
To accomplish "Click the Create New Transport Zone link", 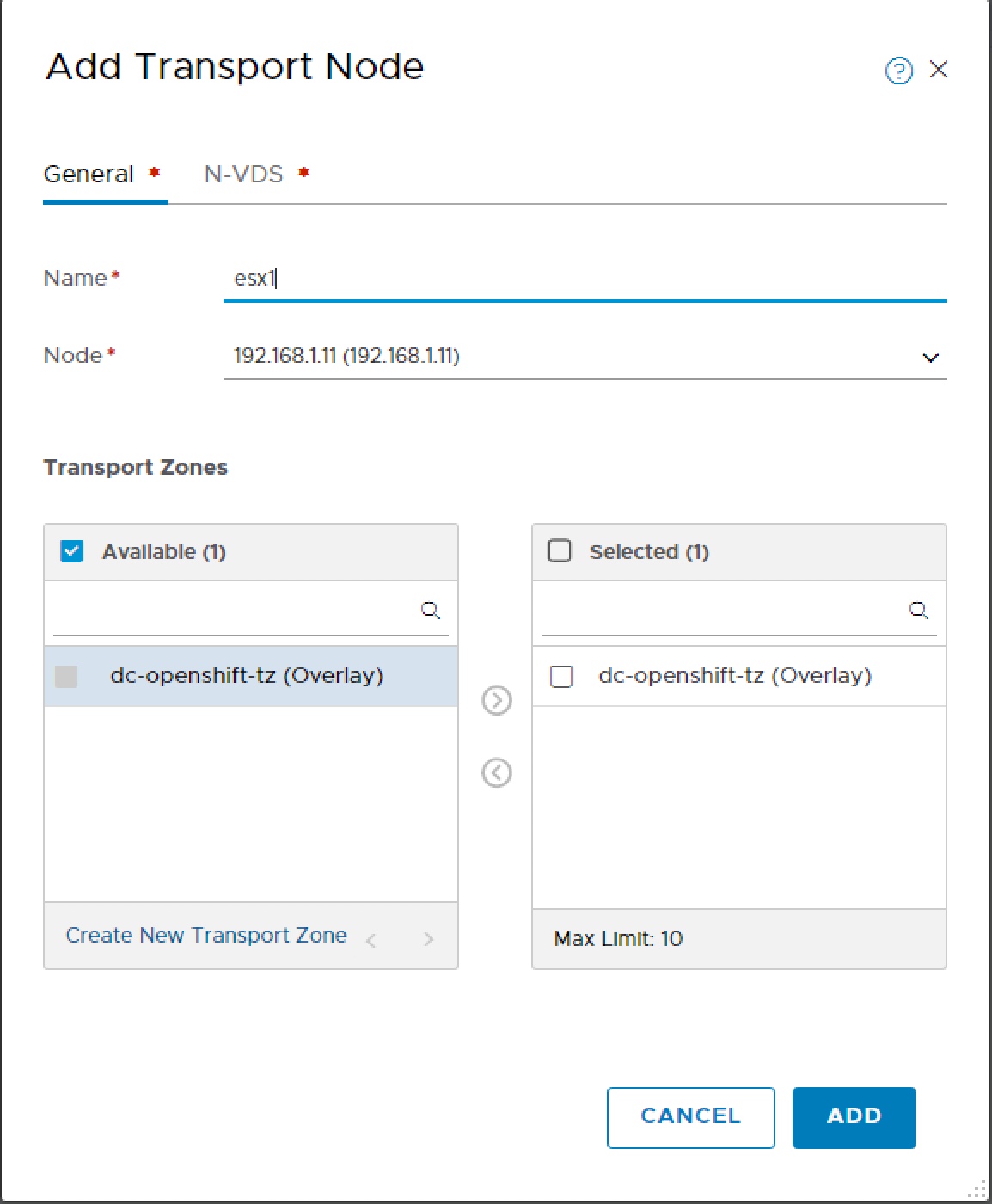I will tap(206, 936).
